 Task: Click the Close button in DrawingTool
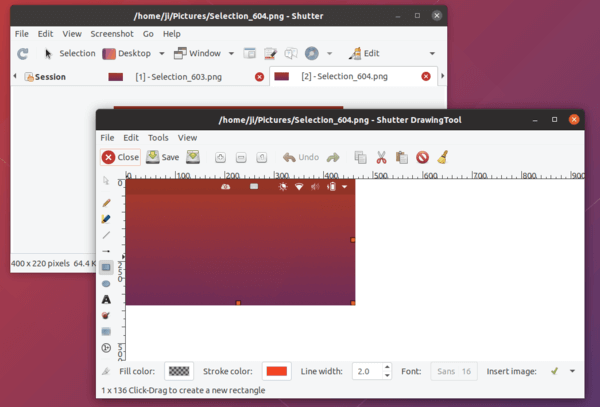click(x=121, y=157)
